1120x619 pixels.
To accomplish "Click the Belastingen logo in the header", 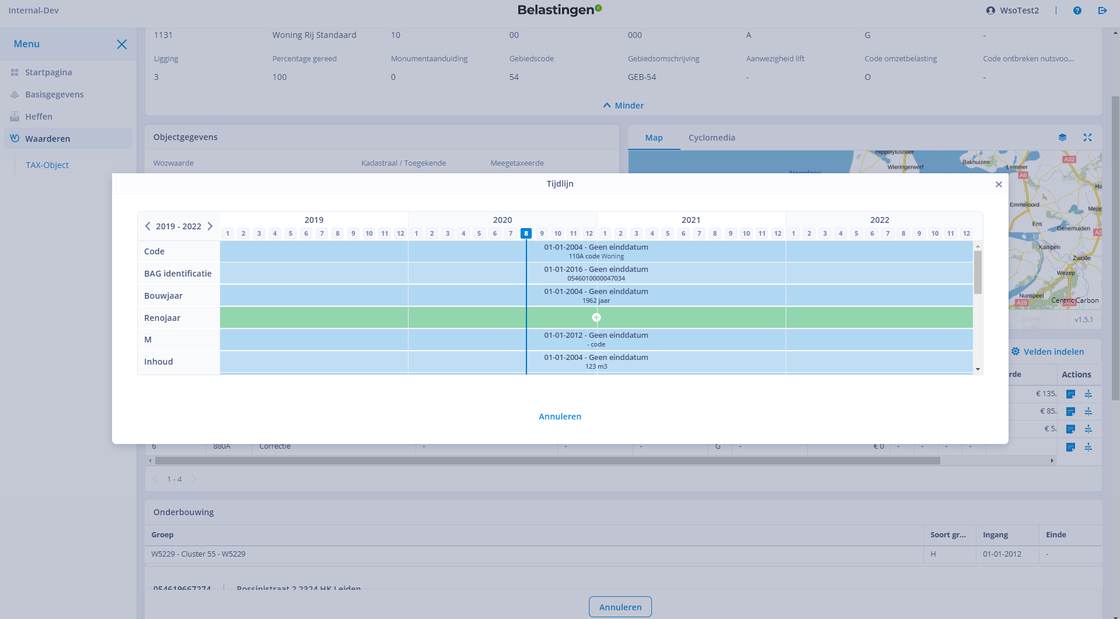I will (560, 10).
